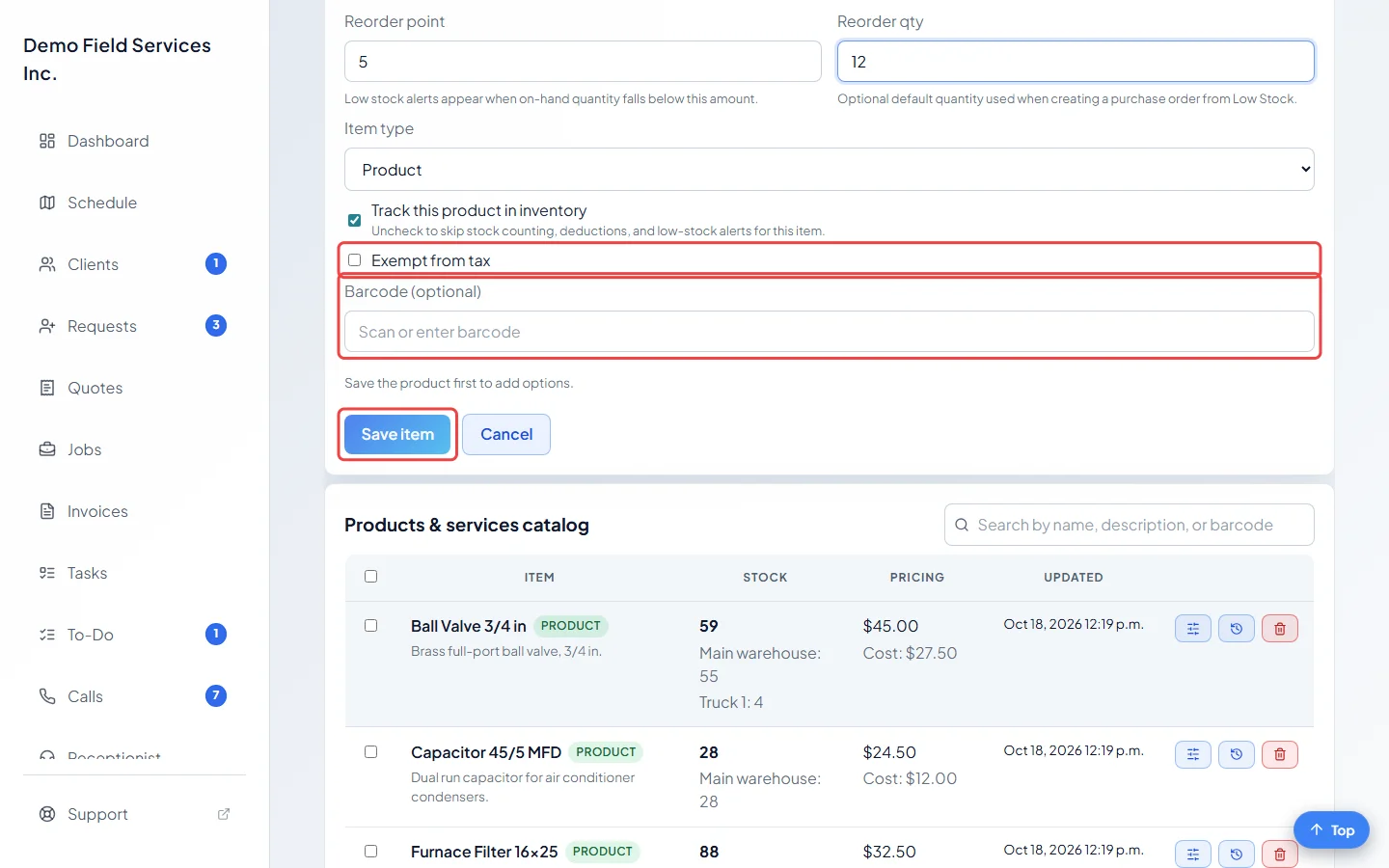Toggle Track this product in inventory
Viewport: 1389px width, 868px height.
pos(354,220)
